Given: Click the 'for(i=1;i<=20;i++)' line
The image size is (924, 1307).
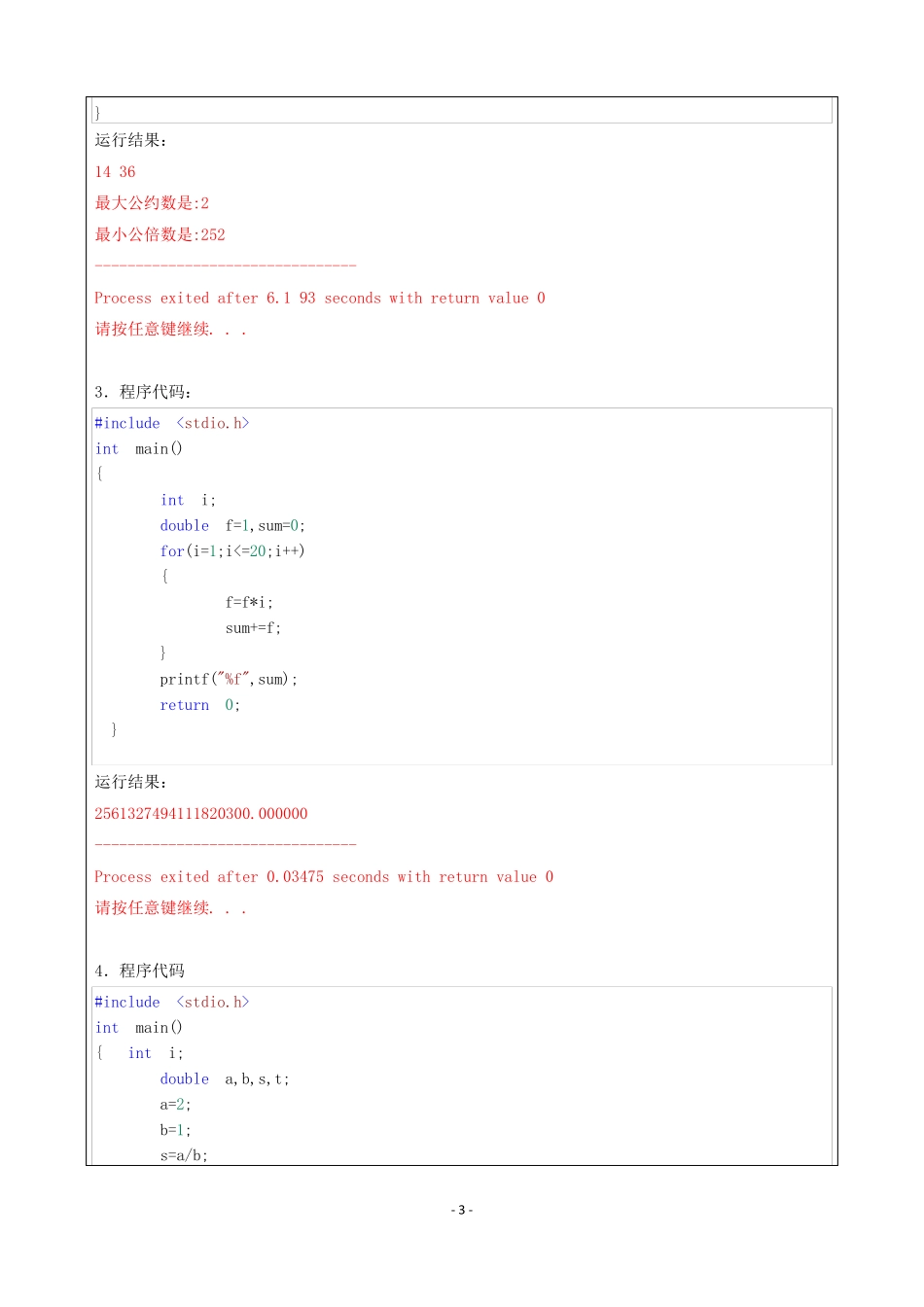Looking at the screenshot, I should click(x=232, y=550).
